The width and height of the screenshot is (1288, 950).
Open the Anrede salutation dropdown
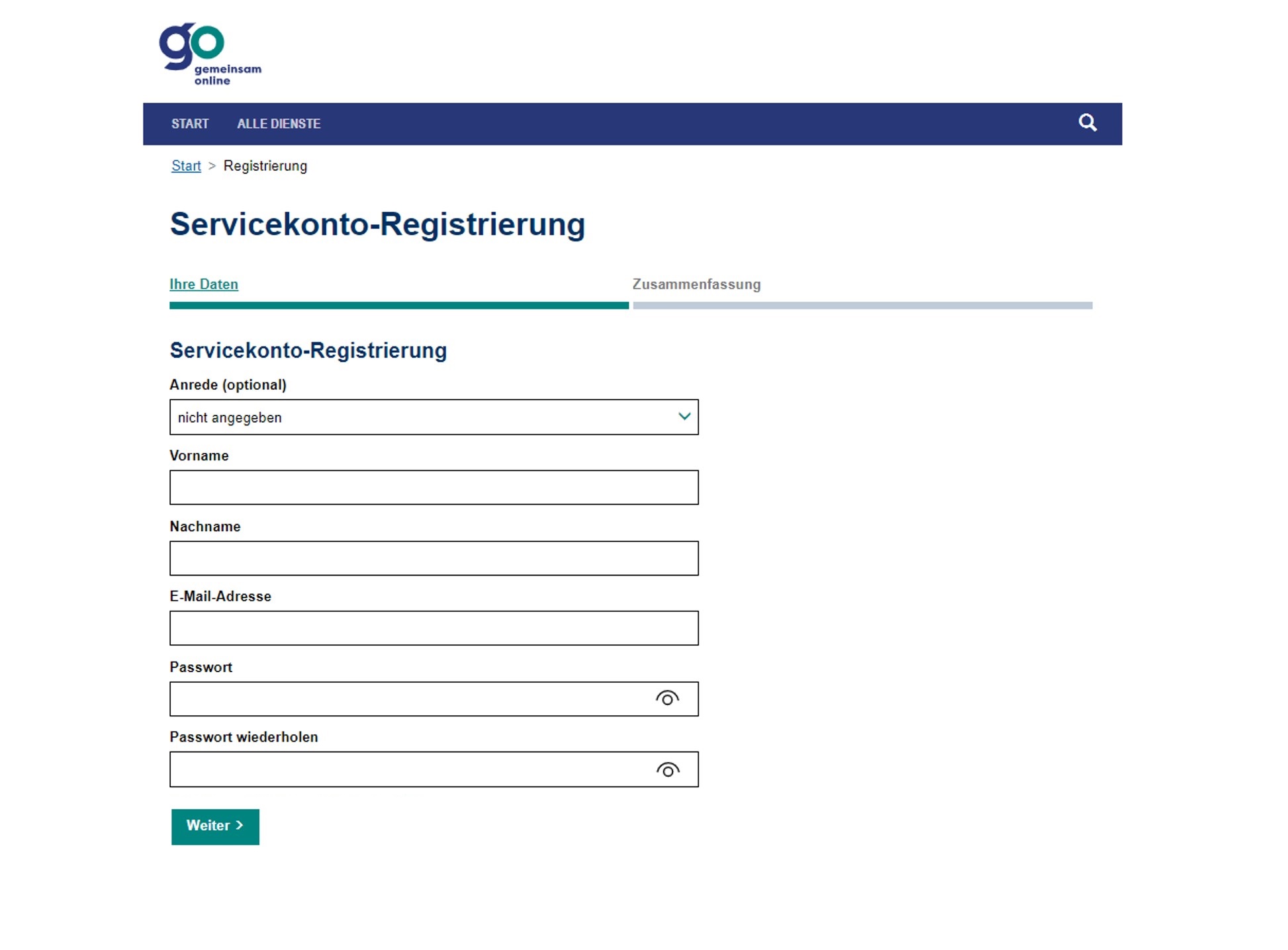click(434, 417)
